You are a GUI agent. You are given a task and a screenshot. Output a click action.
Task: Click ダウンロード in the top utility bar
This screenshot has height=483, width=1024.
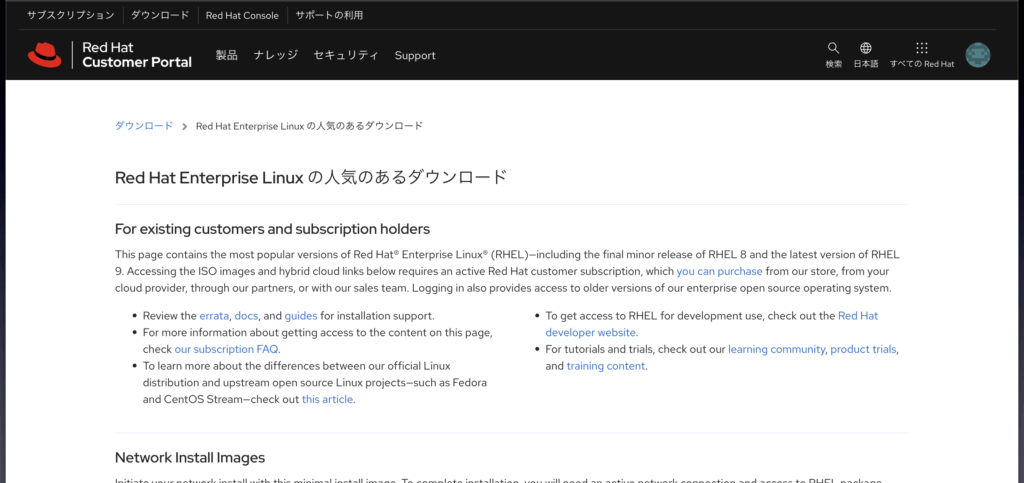158,15
